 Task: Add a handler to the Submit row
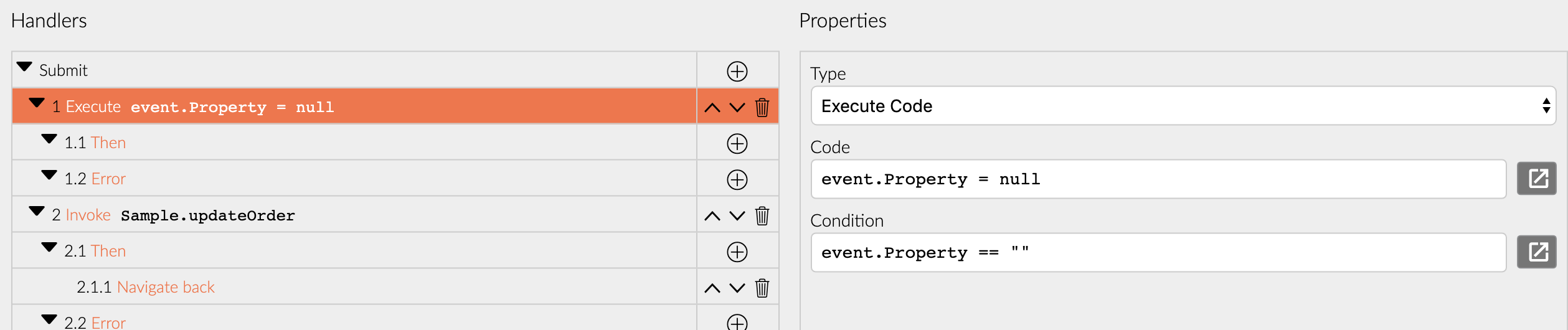pyautogui.click(x=737, y=71)
